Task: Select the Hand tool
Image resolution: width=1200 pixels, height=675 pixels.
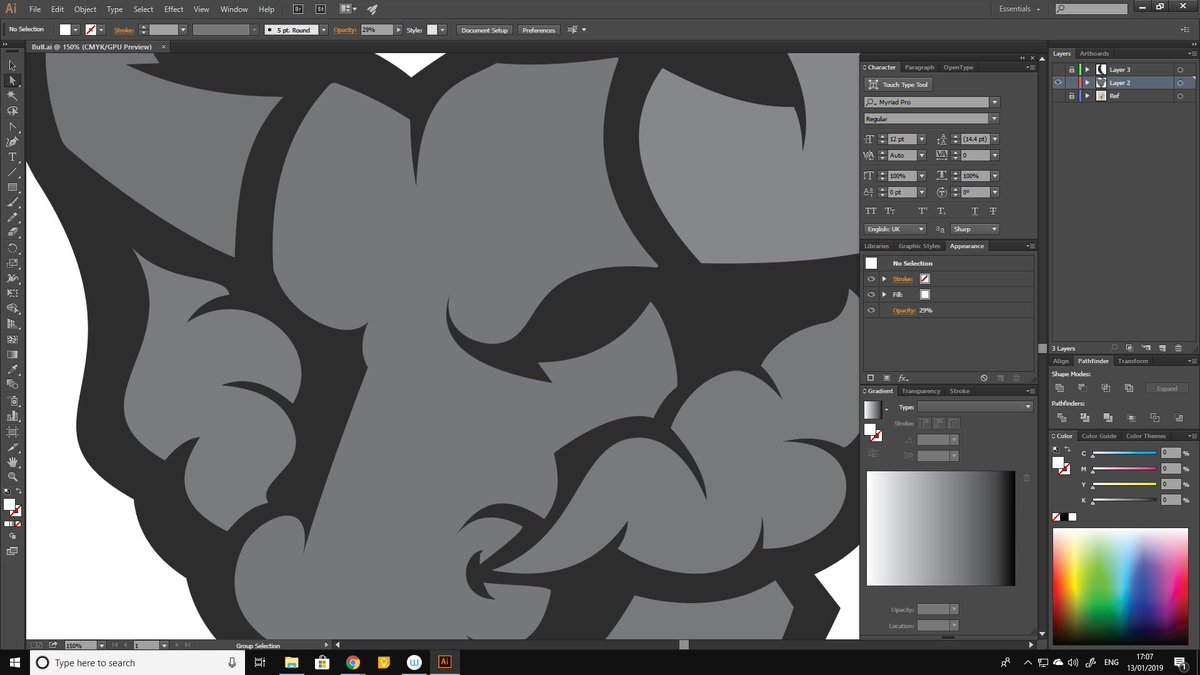Action: (x=13, y=462)
